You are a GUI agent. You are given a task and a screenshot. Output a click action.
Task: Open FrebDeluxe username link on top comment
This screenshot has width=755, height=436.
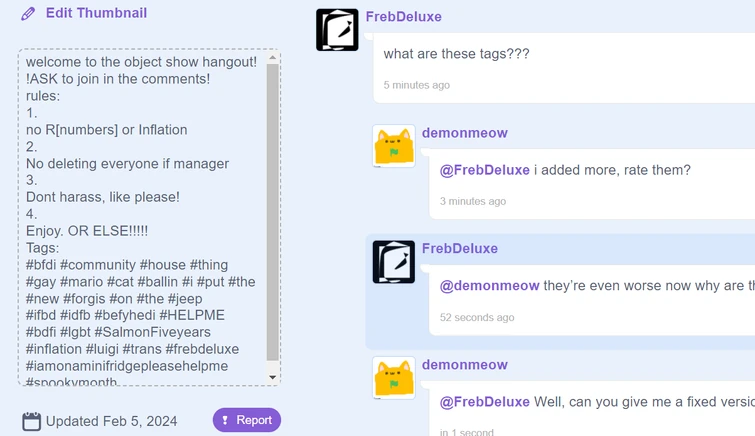pyautogui.click(x=403, y=17)
